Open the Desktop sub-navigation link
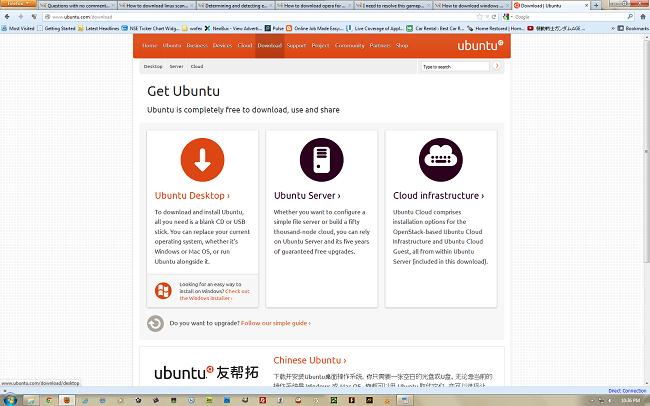 tap(153, 66)
